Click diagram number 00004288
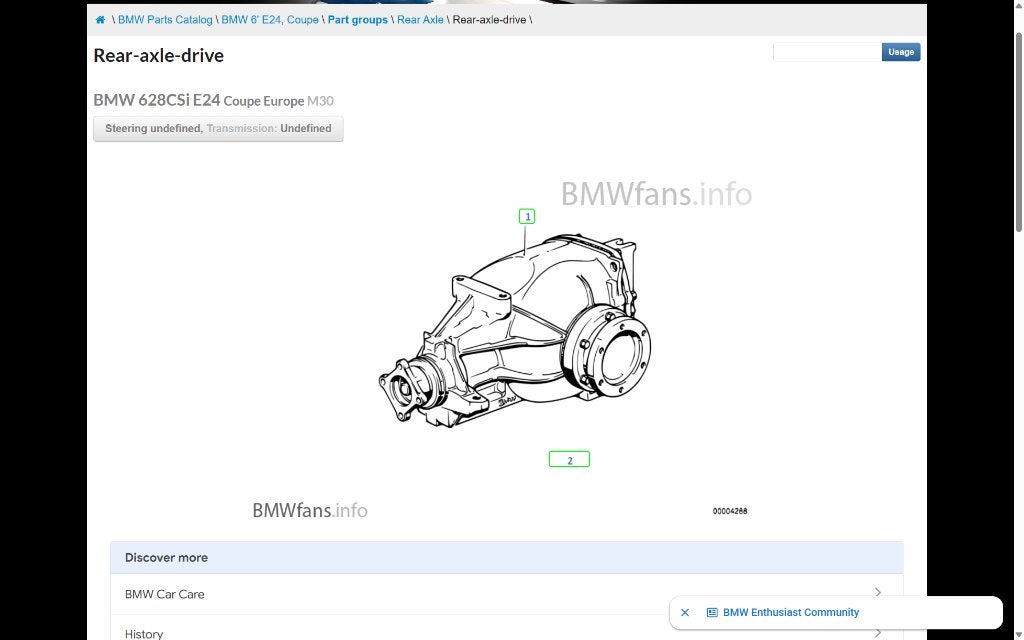This screenshot has width=1024, height=640. coord(729,511)
